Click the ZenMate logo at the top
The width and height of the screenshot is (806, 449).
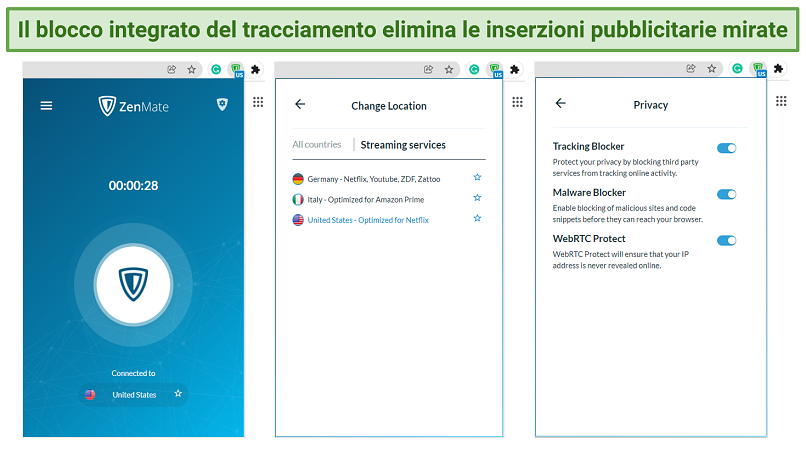134,106
